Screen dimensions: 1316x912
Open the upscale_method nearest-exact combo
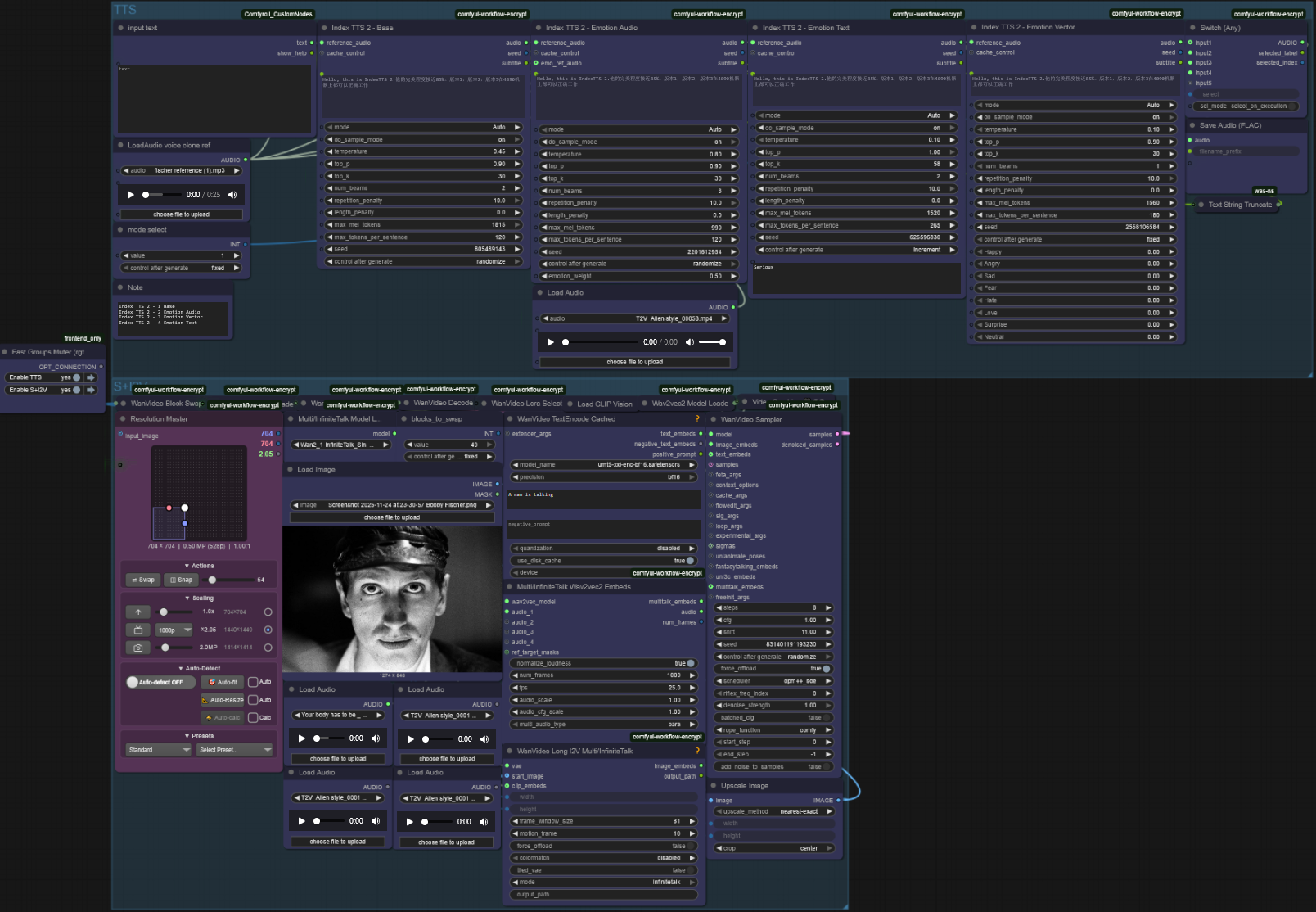pyautogui.click(x=774, y=811)
